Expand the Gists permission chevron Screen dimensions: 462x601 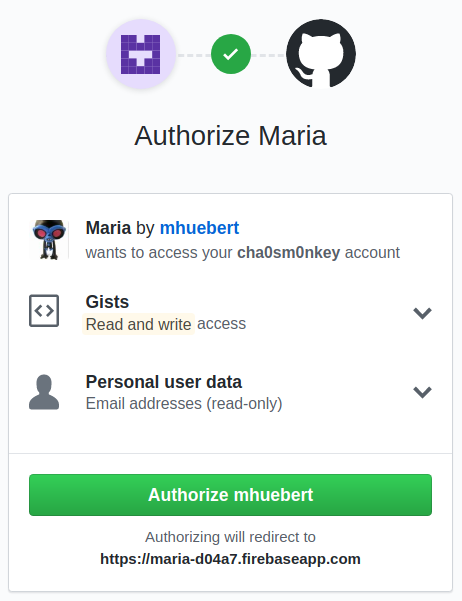423,313
